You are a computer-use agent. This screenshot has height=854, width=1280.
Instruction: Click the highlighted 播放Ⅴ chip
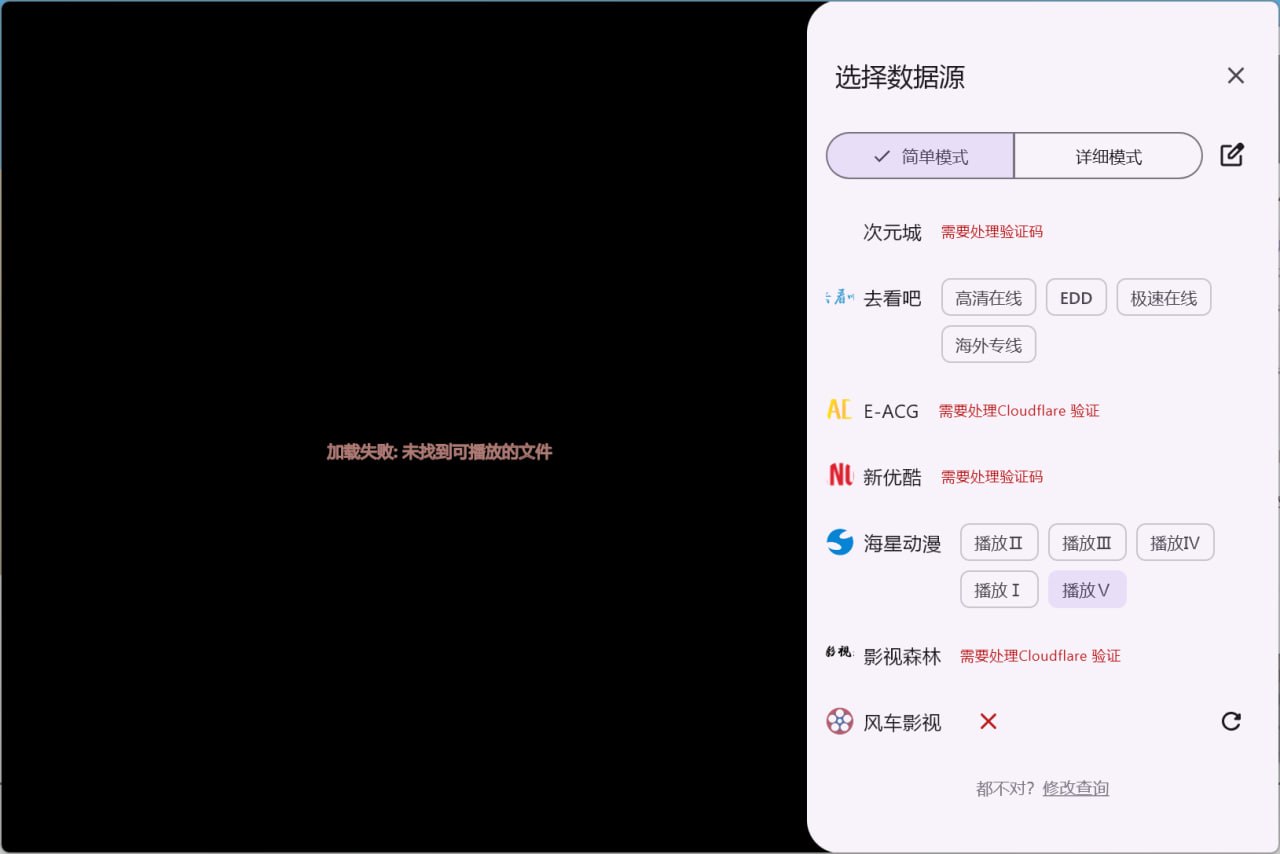click(x=1087, y=589)
